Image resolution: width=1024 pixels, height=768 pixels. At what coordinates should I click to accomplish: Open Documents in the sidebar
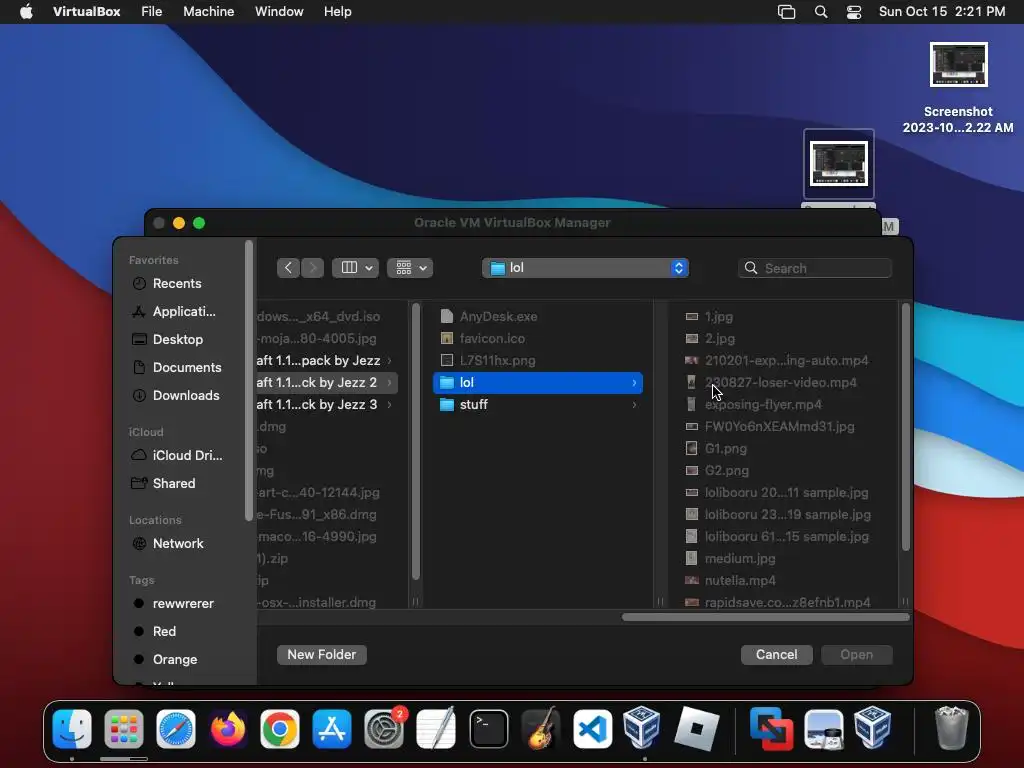coord(187,368)
